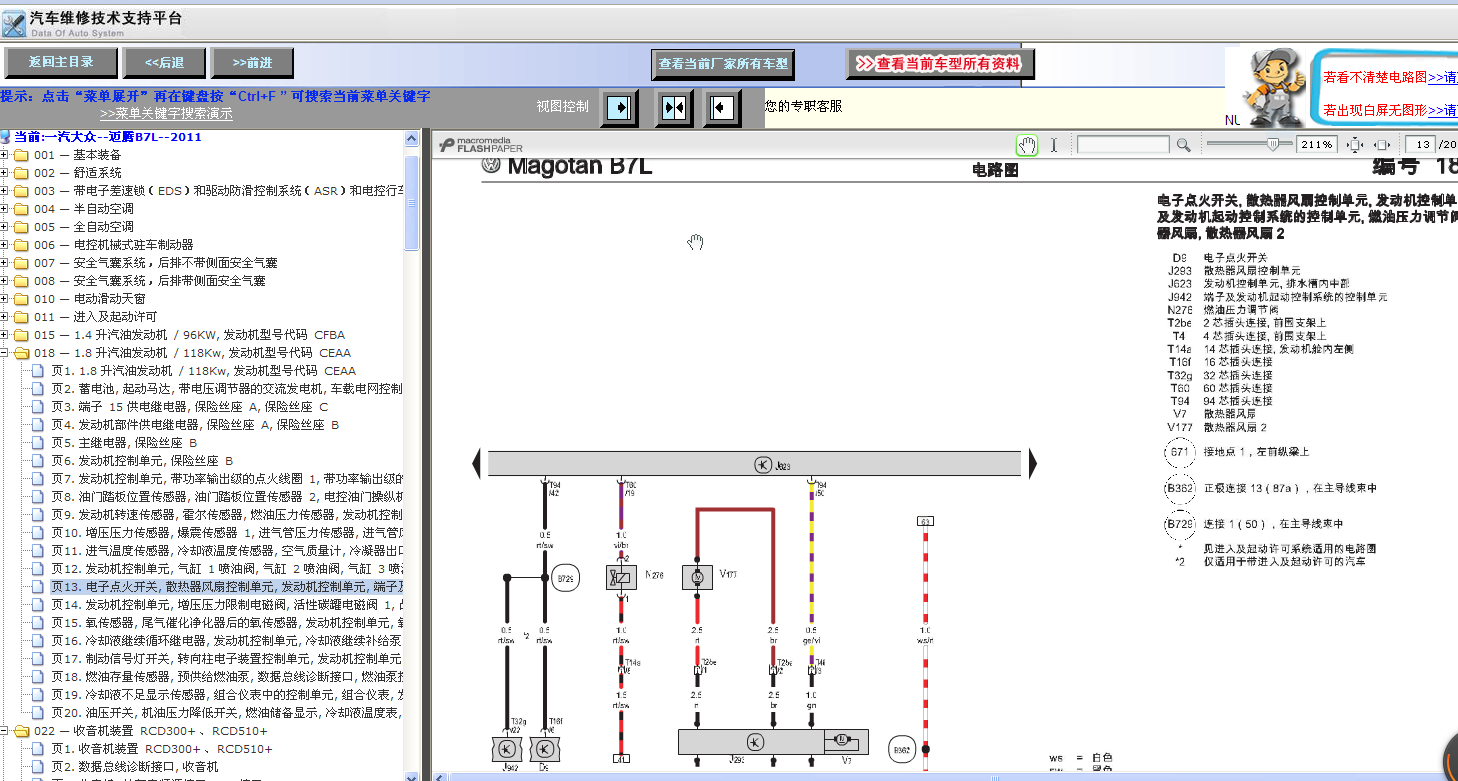Expand the 001 基本装备 tree node
This screenshot has height=781, width=1458.
point(5,155)
